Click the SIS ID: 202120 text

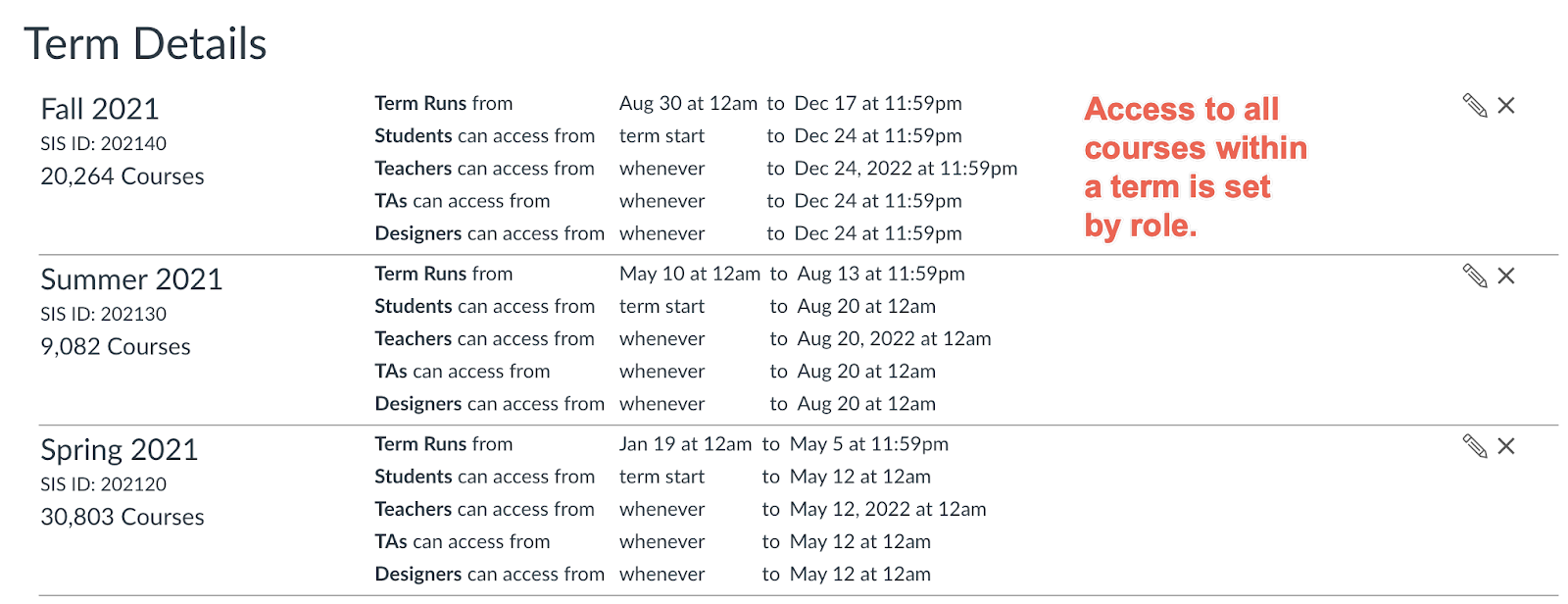click(104, 484)
